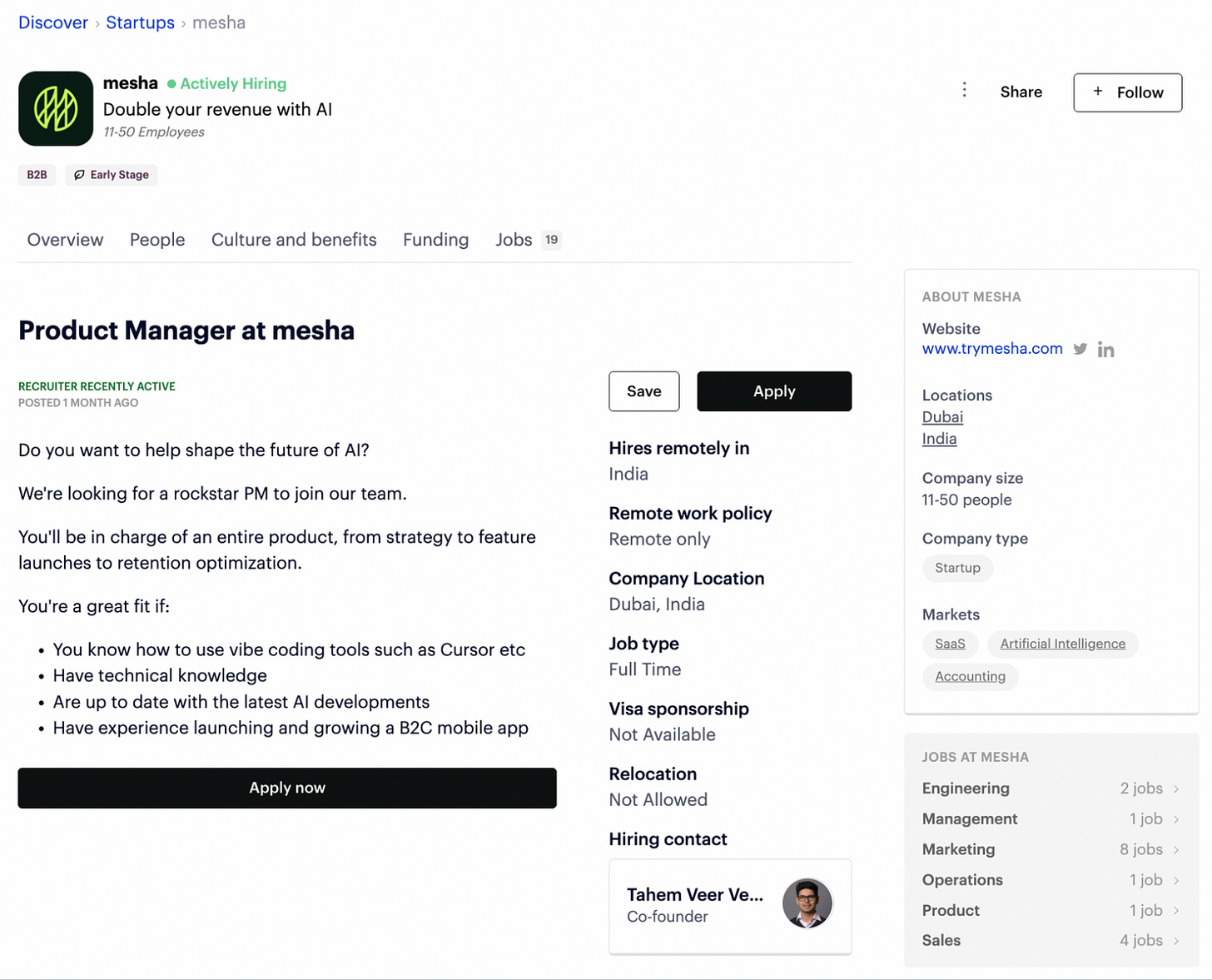Click 'Full Time' job type value

(x=645, y=669)
